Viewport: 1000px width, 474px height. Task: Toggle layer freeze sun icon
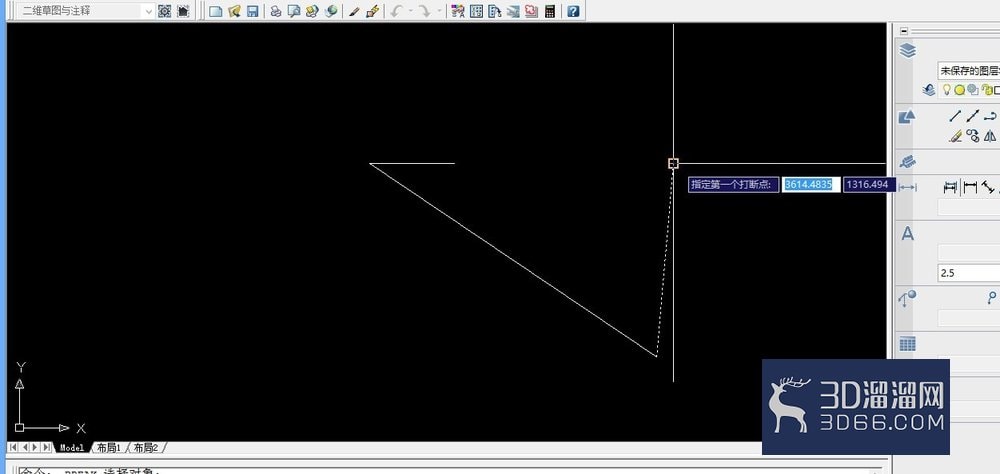(x=959, y=90)
